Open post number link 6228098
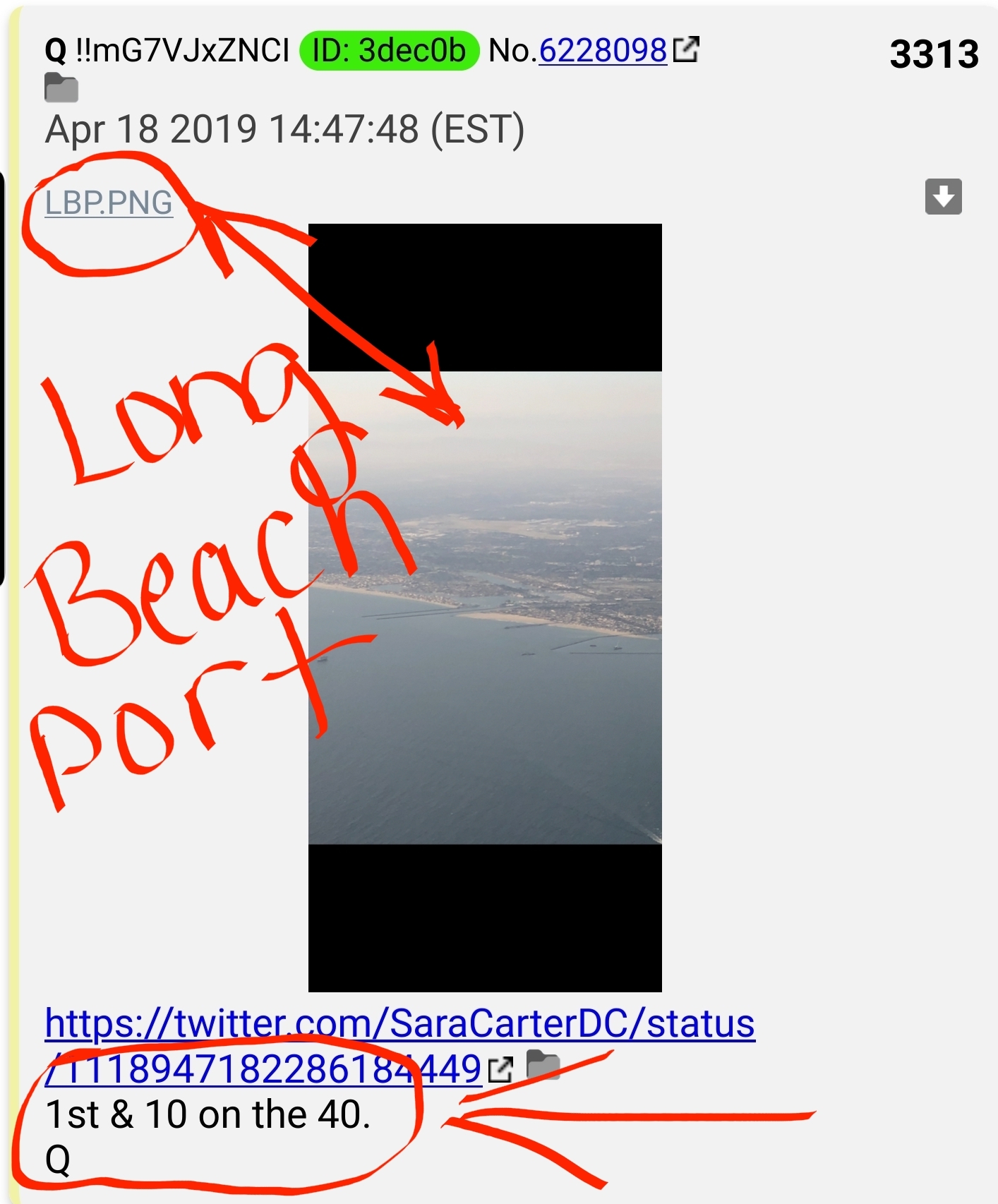 [x=603, y=51]
